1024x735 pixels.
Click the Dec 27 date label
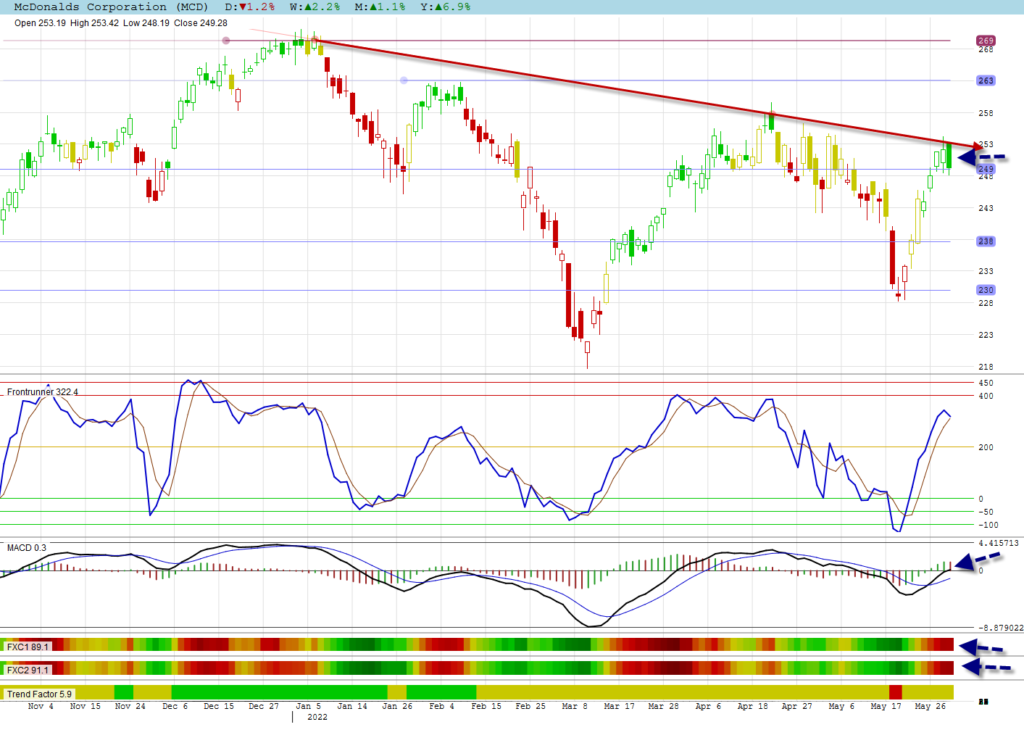[x=263, y=706]
